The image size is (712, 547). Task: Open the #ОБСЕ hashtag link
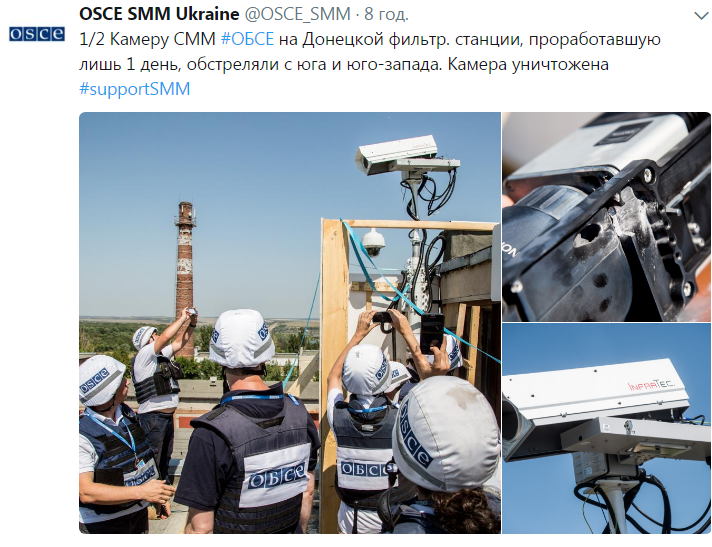coord(247,39)
